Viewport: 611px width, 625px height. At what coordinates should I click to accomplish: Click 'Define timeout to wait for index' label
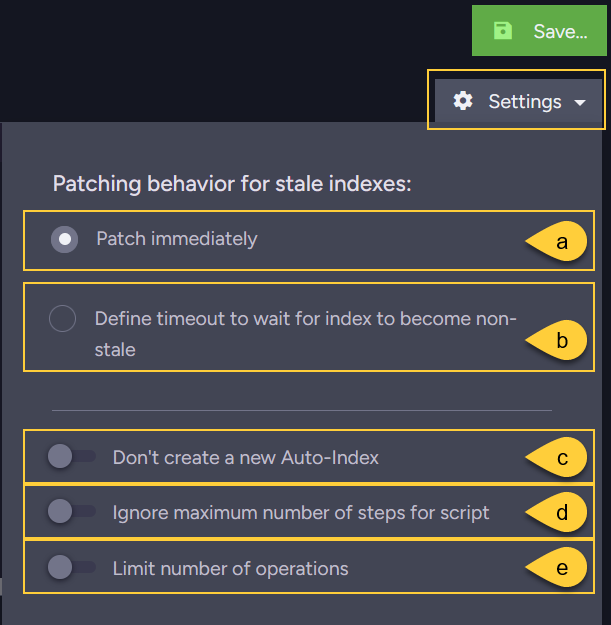point(306,334)
